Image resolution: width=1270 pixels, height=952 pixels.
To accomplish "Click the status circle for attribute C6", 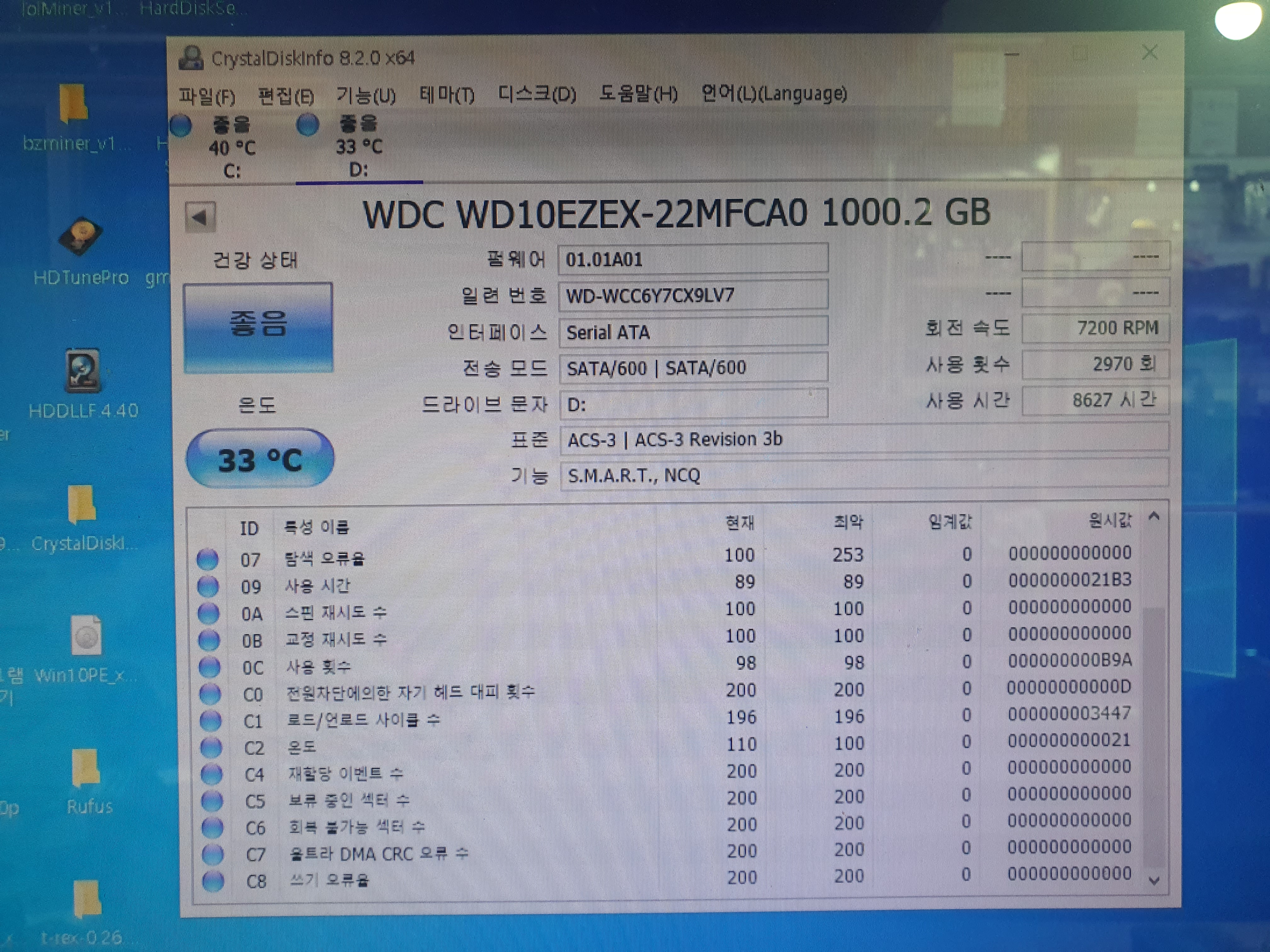I will pyautogui.click(x=212, y=827).
